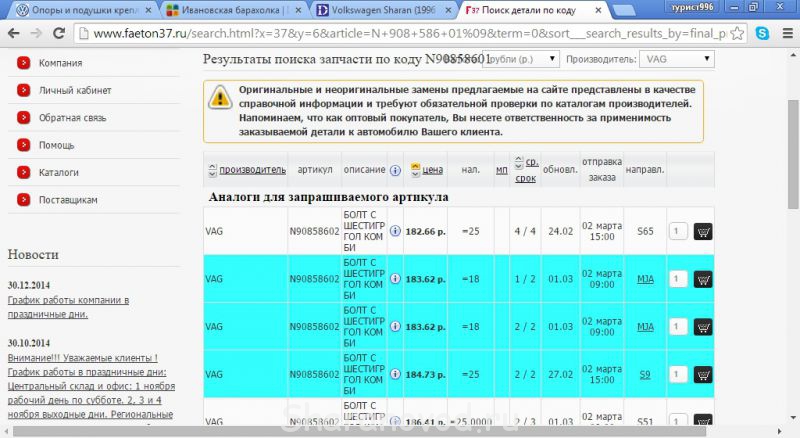Click the info icon in the описание header
800x438 pixels.
395,170
